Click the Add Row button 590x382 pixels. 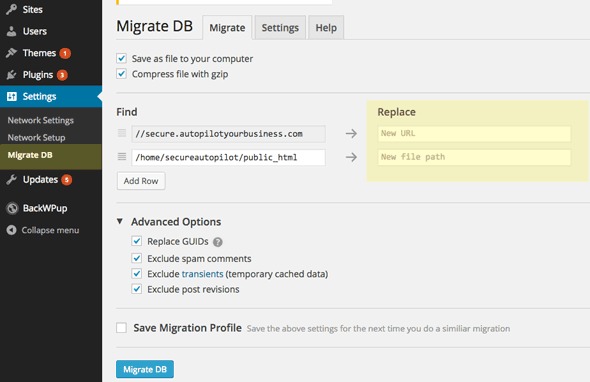(x=141, y=181)
